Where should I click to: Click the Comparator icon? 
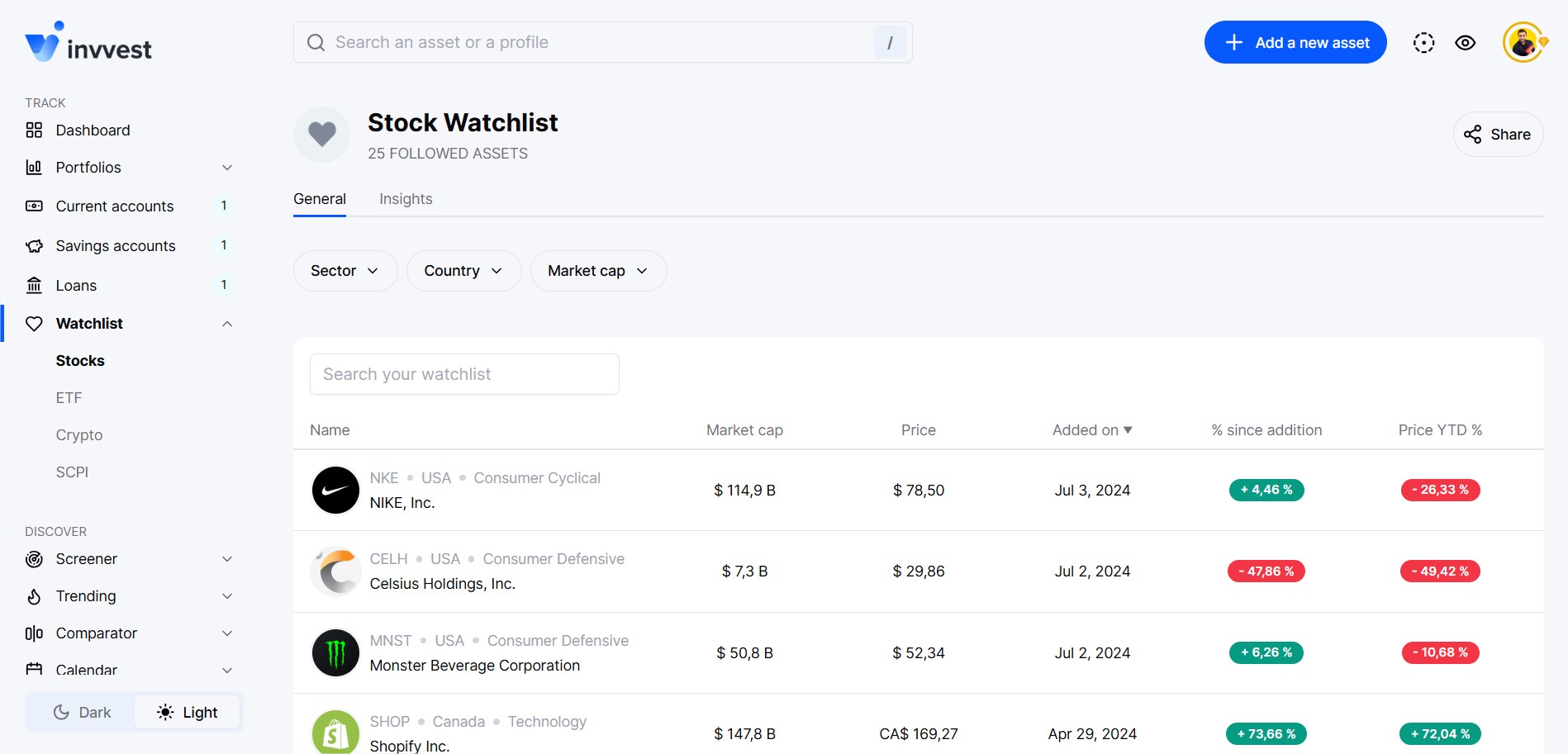[34, 633]
